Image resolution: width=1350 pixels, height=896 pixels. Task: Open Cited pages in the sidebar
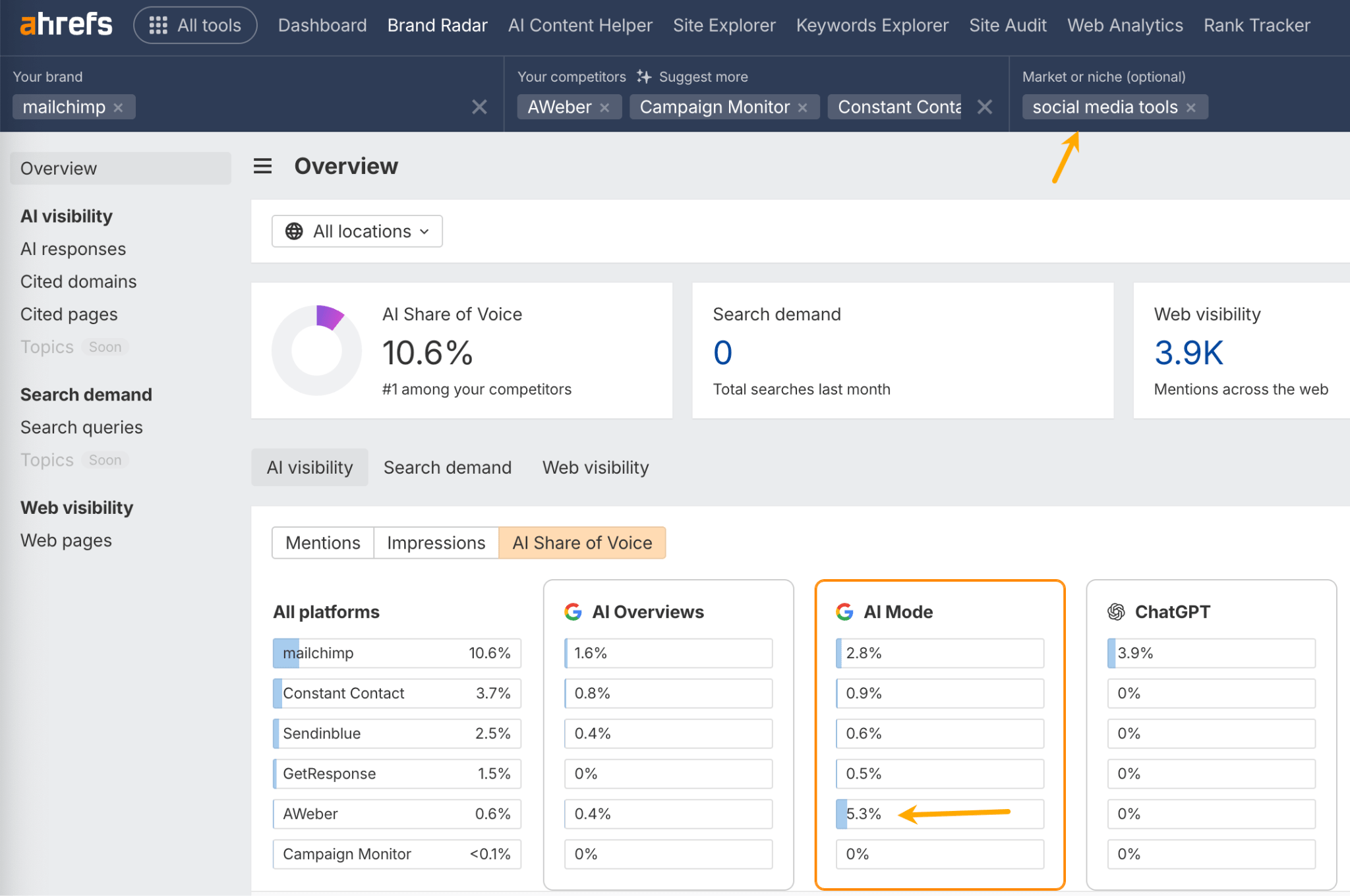pos(69,314)
